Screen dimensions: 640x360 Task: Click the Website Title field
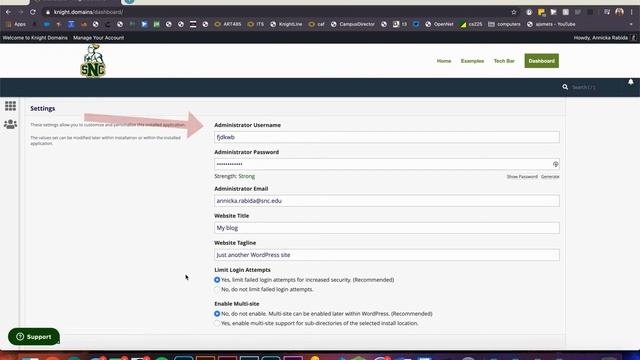tap(387, 228)
